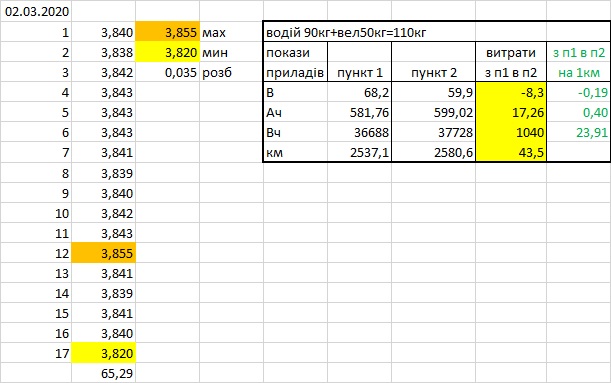
Task: Select the cell containing 2537,1
Action: pyautogui.click(x=360, y=152)
